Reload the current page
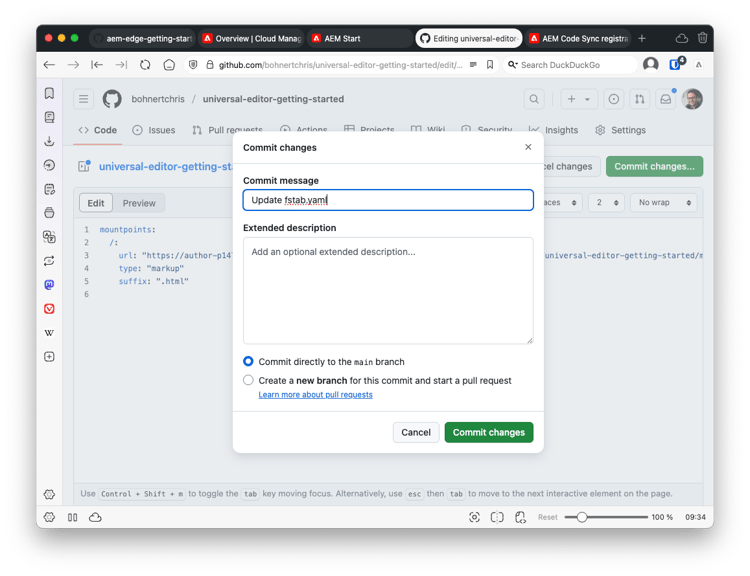Screen dimensions: 750x576 145,65
